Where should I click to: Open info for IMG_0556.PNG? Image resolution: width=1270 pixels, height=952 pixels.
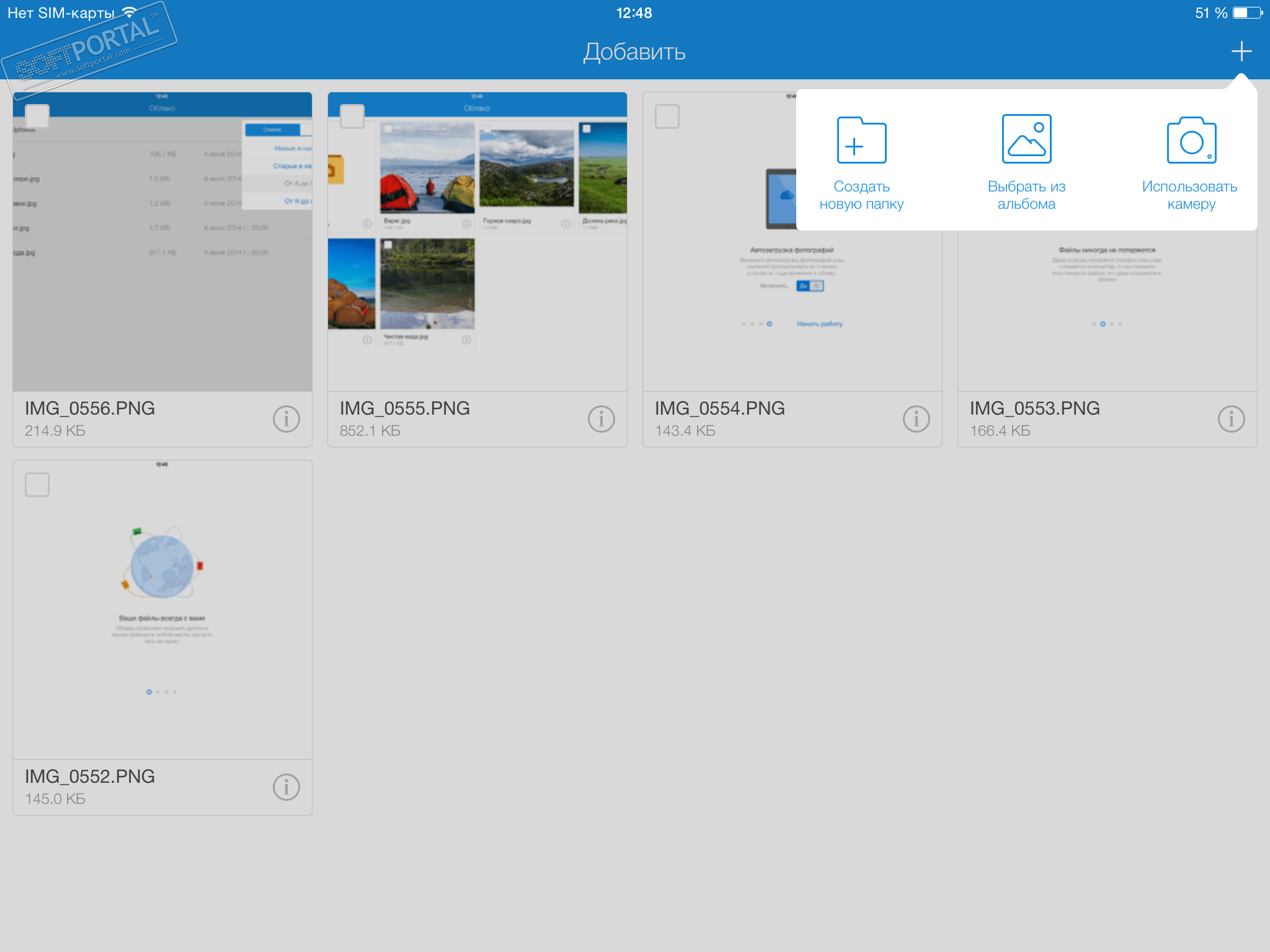[x=286, y=420]
